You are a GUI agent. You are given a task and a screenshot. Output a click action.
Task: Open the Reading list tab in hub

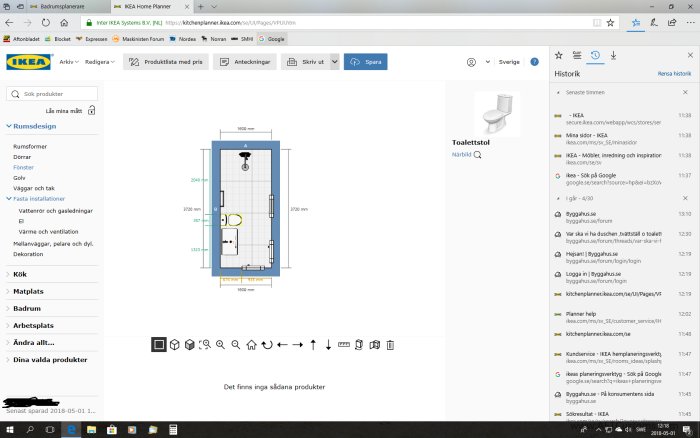pyautogui.click(x=577, y=55)
